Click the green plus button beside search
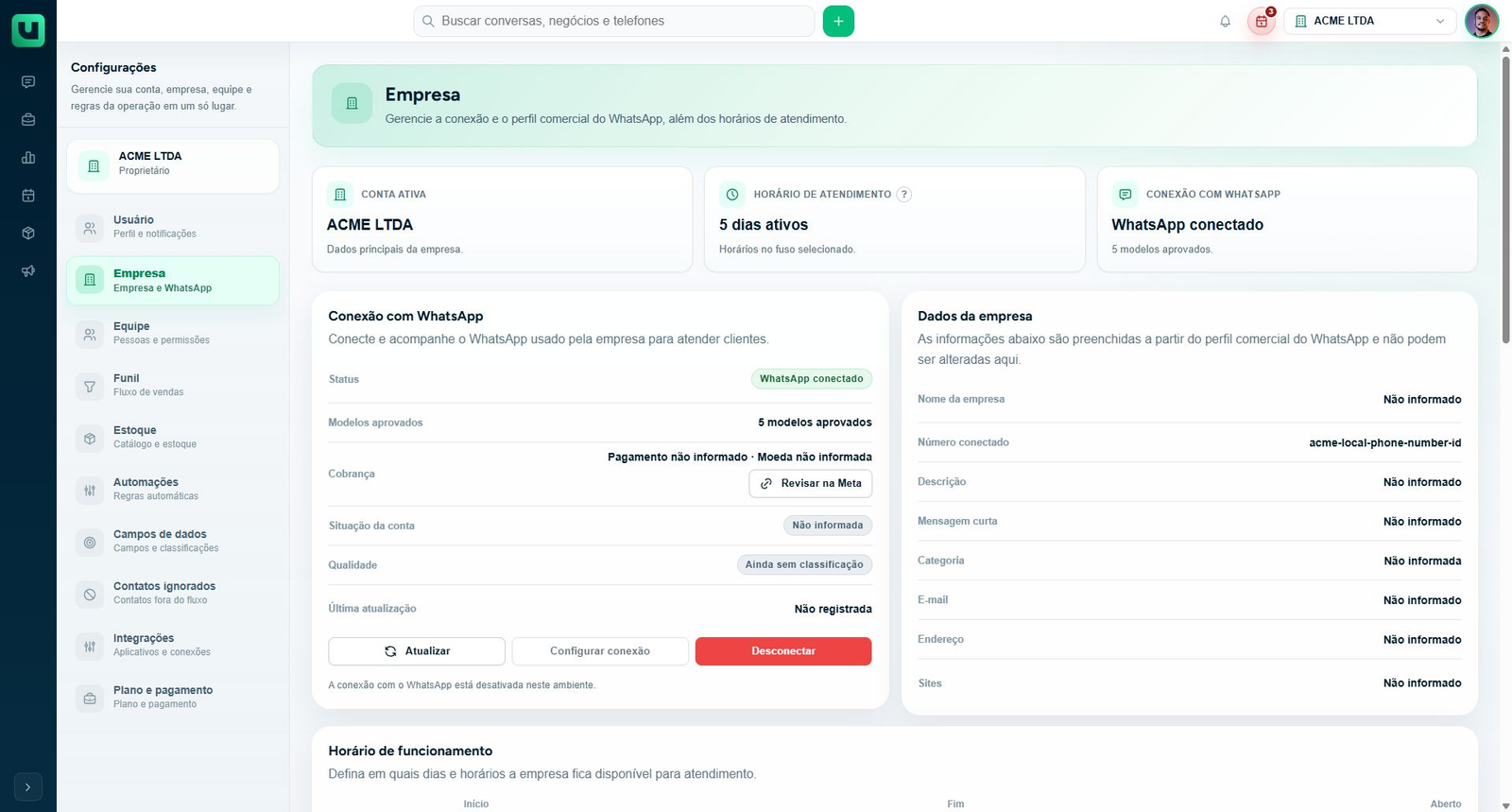Viewport: 1512px width, 812px height. pyautogui.click(x=838, y=21)
